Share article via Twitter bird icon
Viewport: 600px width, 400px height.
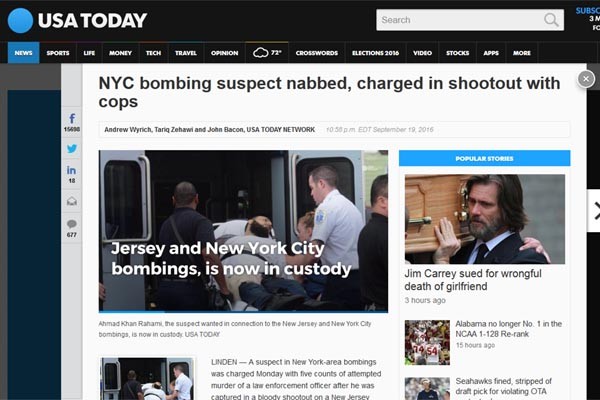click(x=72, y=149)
